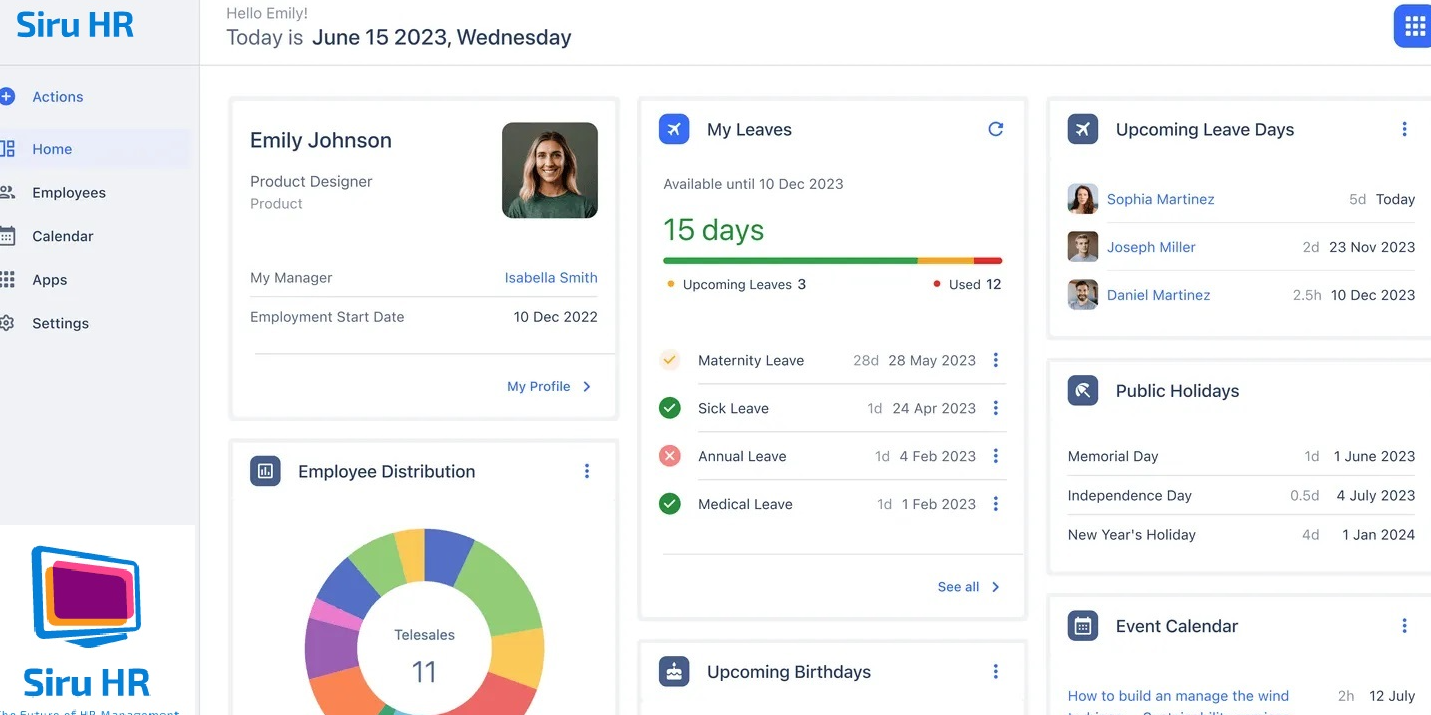Click the apps grid button in top-right corner

pos(1414,27)
